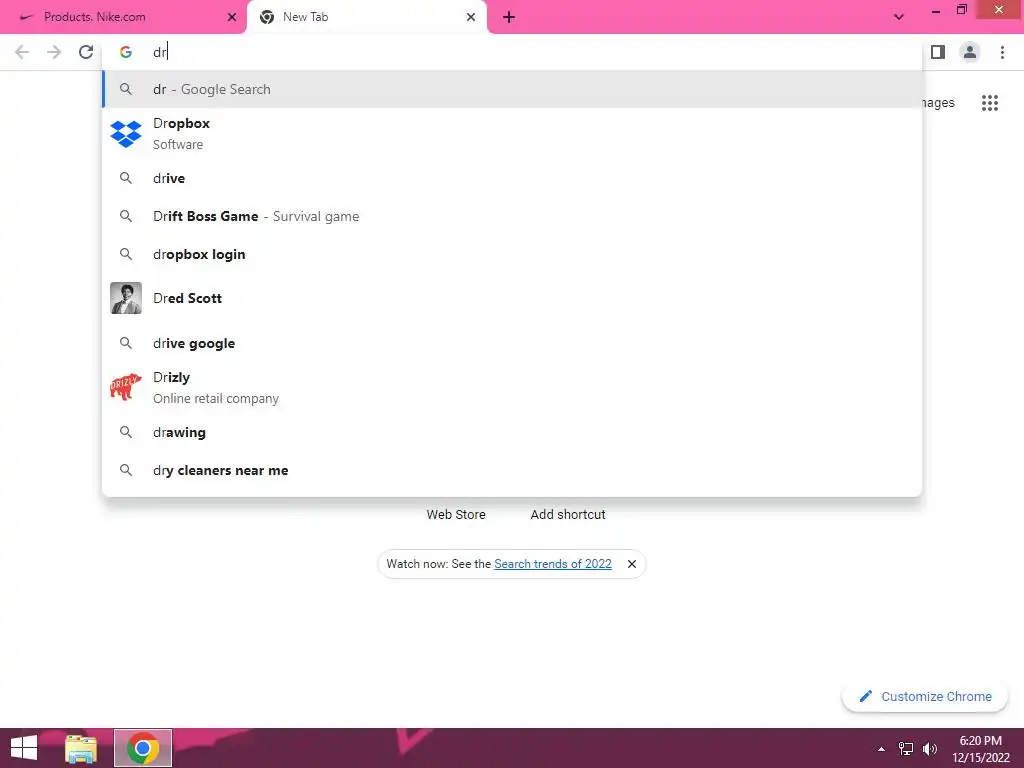Choose the Drift Boss Game suggestion
This screenshot has width=1024, height=768.
point(512,216)
